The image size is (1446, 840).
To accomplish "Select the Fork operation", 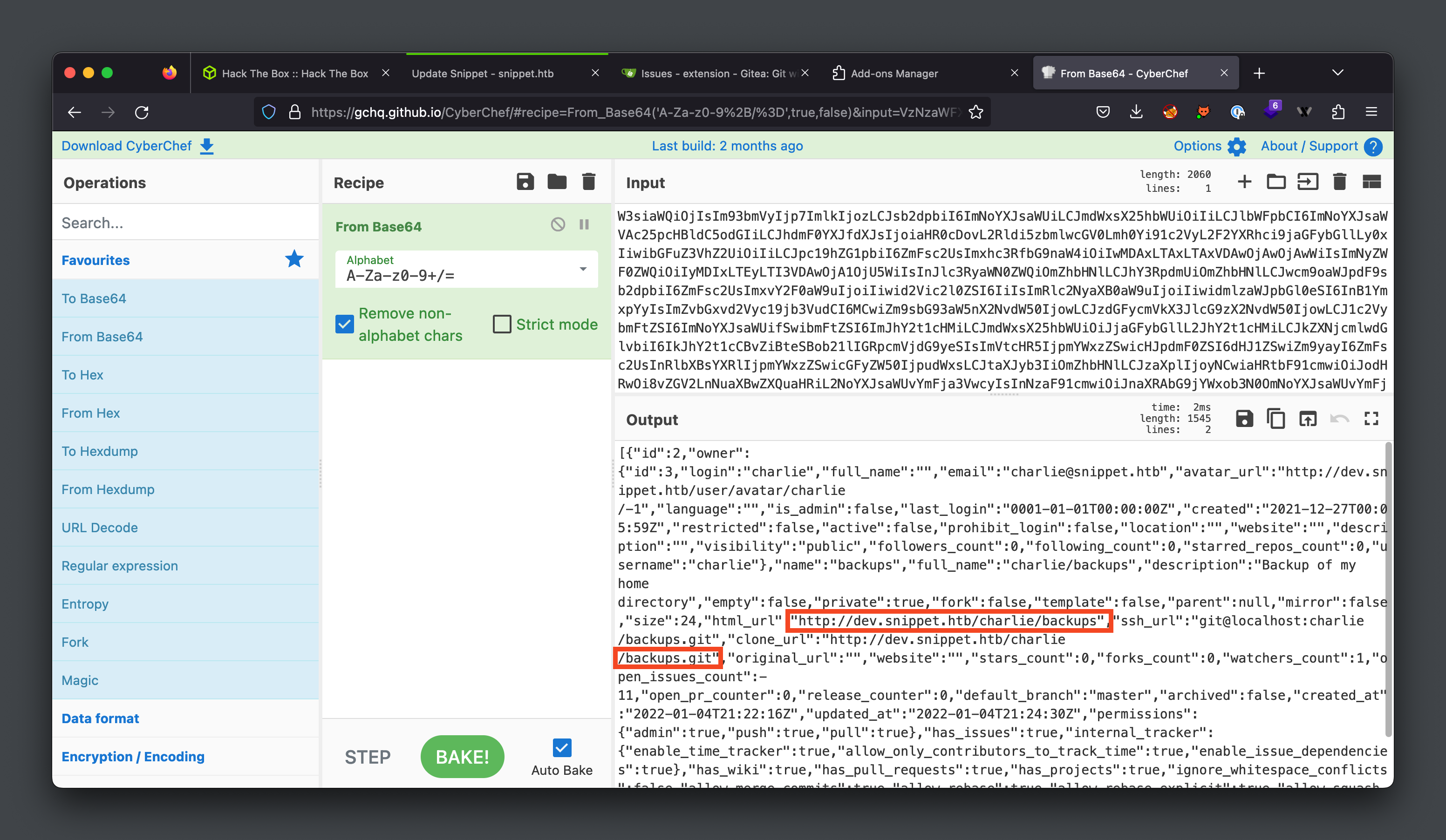I will point(185,642).
